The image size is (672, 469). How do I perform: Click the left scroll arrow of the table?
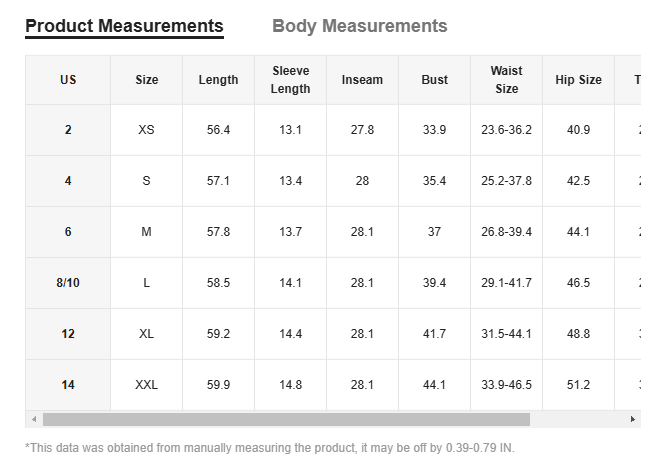click(33, 419)
